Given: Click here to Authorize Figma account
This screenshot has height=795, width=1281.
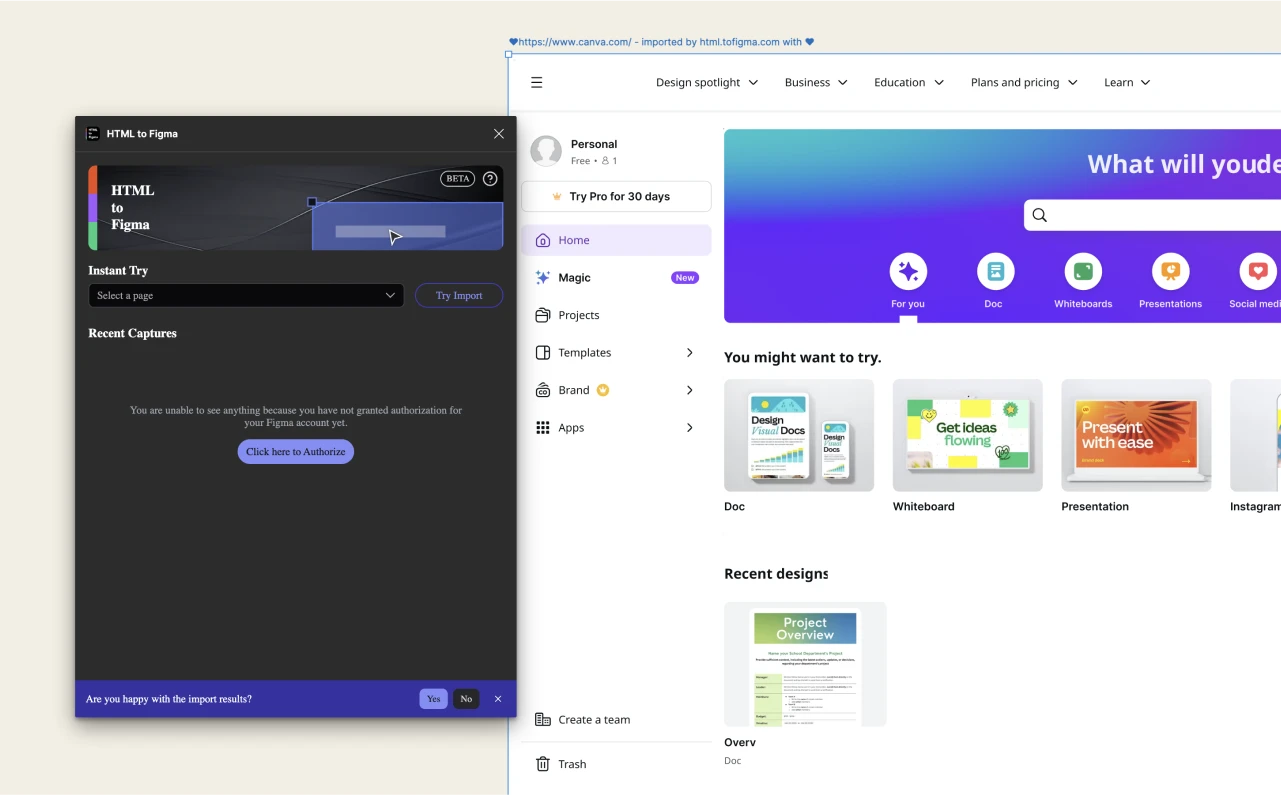Looking at the screenshot, I should pos(296,452).
